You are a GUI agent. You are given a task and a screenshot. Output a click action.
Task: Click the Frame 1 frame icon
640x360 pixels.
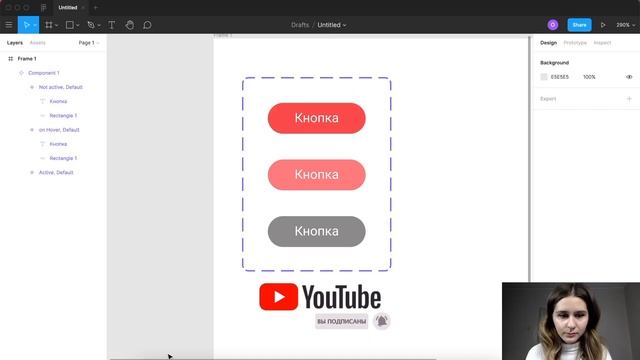click(x=11, y=59)
